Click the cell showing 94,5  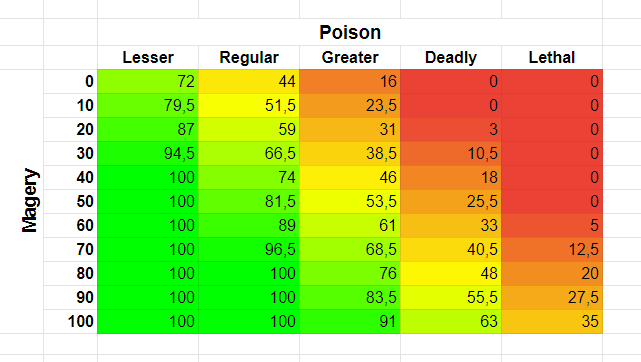click(148, 154)
